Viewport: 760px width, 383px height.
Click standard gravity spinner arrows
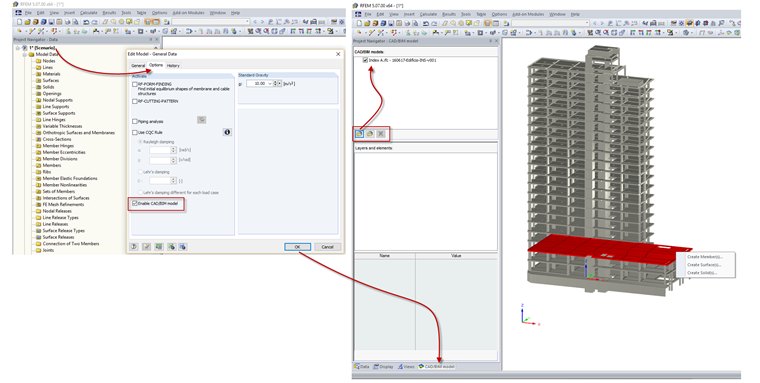pyautogui.click(x=276, y=84)
